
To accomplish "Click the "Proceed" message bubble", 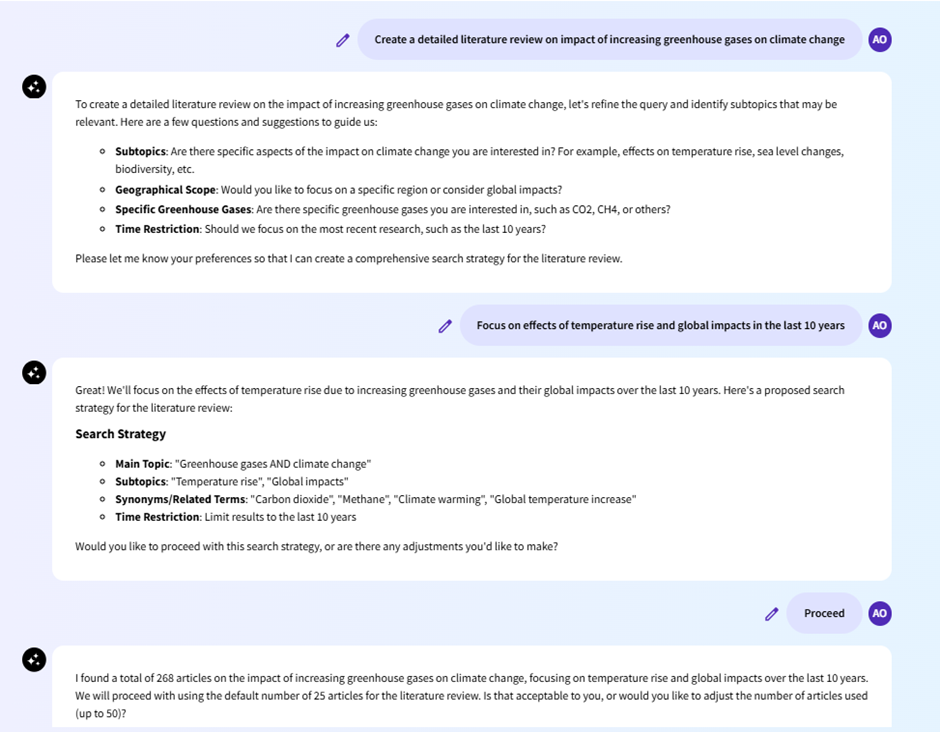I will coord(824,614).
